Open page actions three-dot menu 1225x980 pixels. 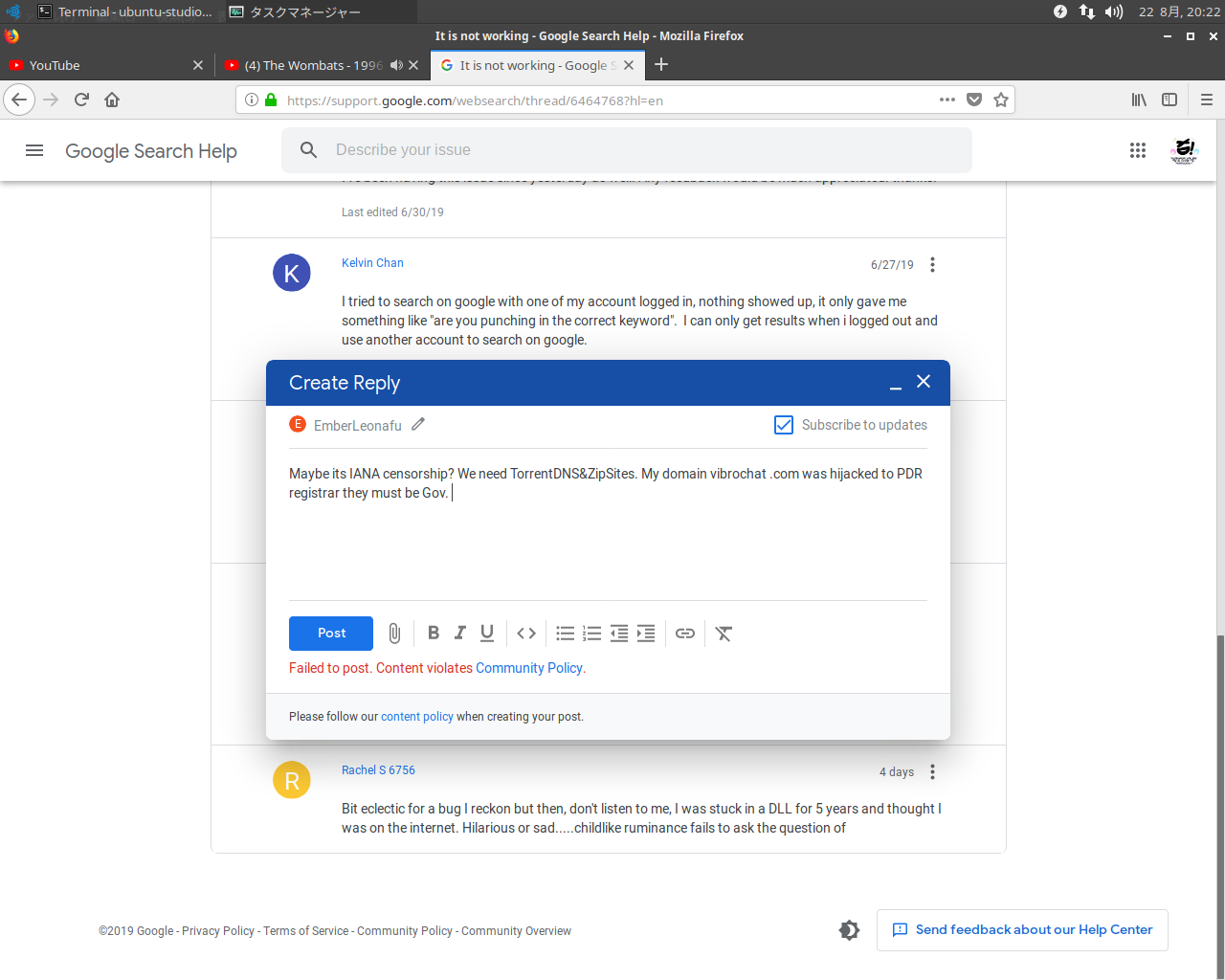pyautogui.click(x=947, y=100)
